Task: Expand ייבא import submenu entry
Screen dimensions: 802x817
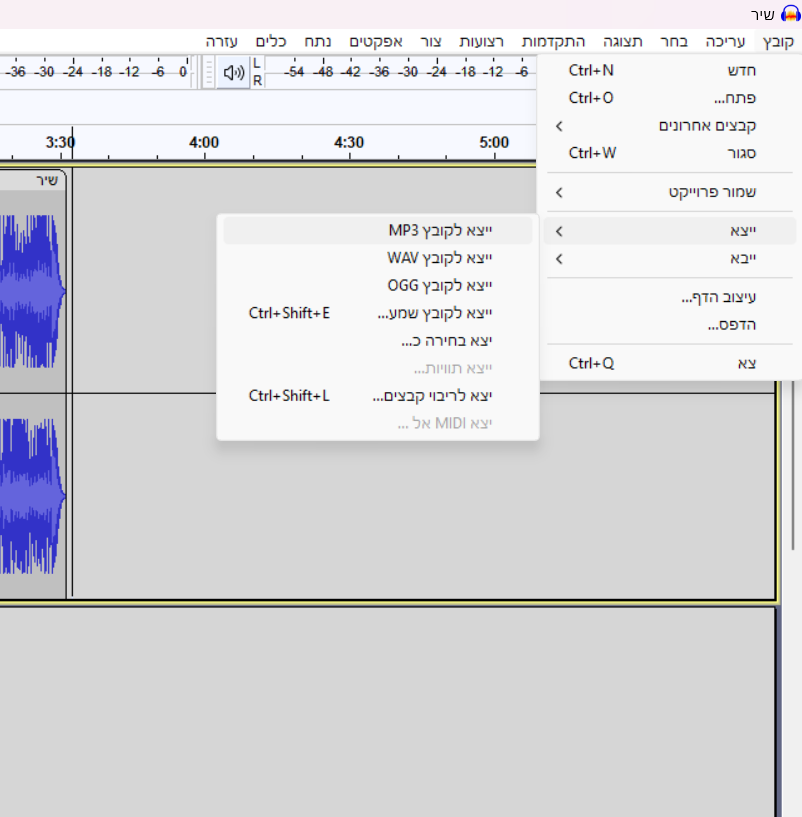Action: 670,258
